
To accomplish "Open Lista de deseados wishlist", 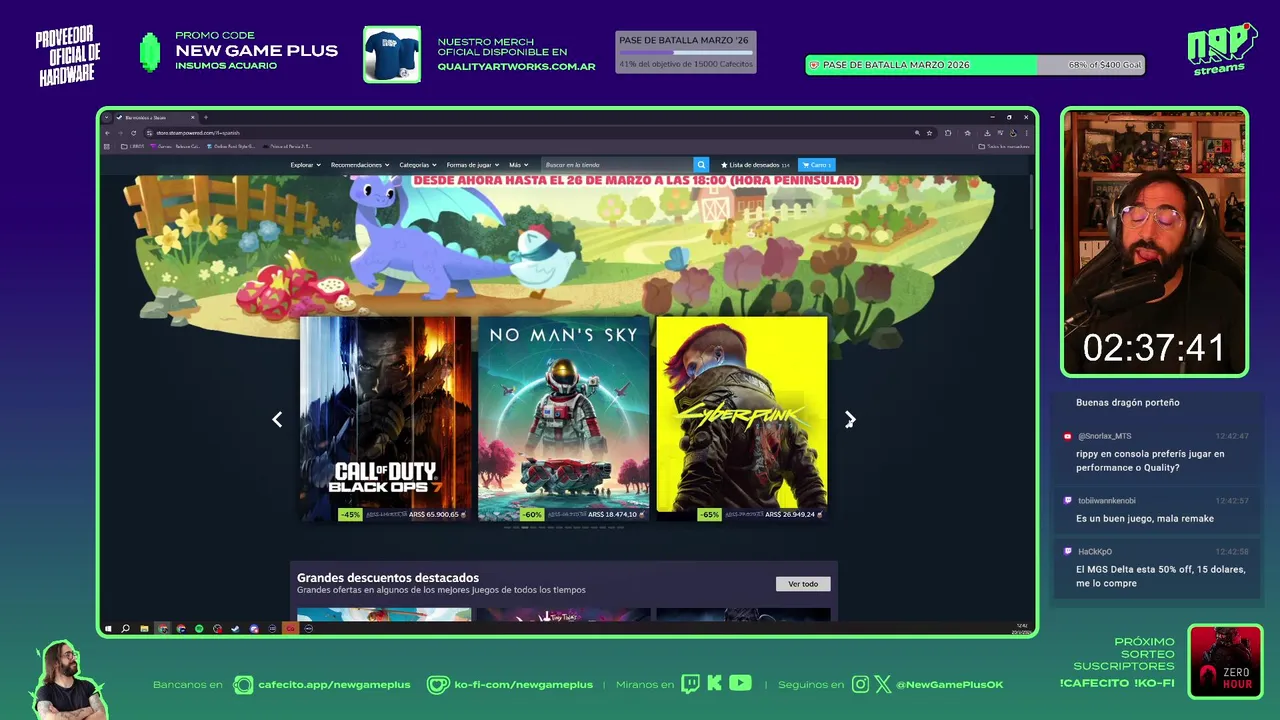I will pos(755,165).
